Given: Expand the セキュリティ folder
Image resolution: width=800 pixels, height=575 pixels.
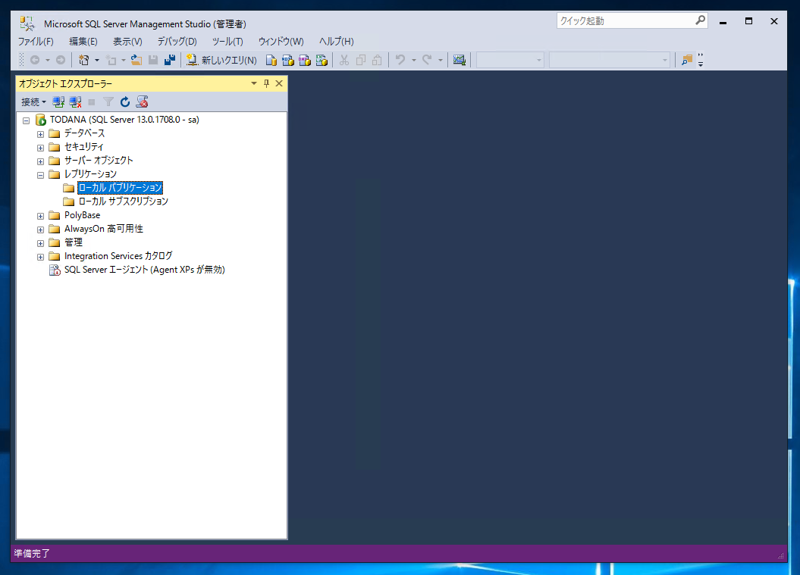Looking at the screenshot, I should coord(40,148).
